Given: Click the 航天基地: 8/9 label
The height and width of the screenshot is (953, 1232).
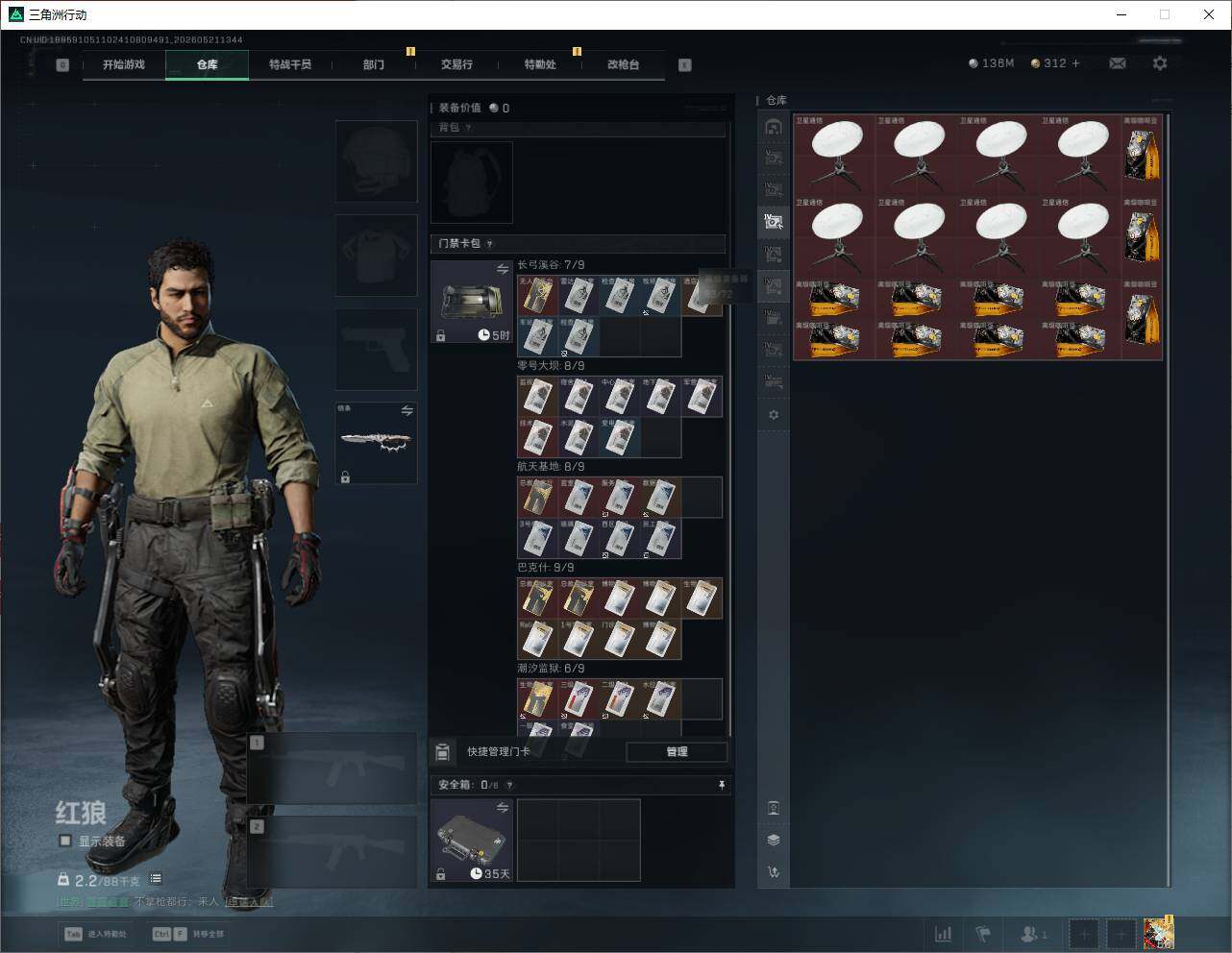Looking at the screenshot, I should click(551, 467).
